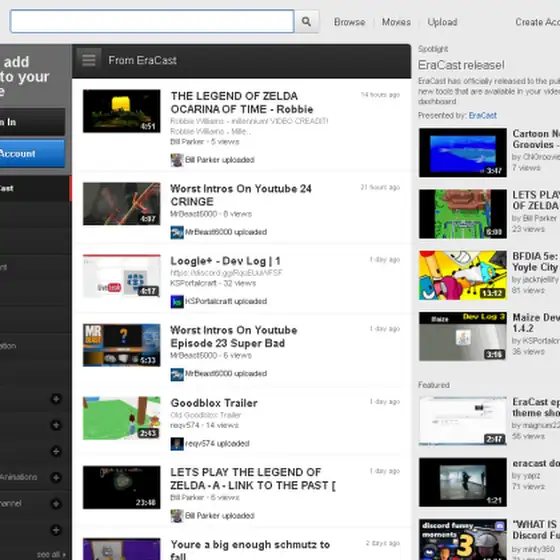This screenshot has height=560, width=560.
Task: Click the BFDIA 5e spotlight thumbnail
Action: click(x=463, y=275)
